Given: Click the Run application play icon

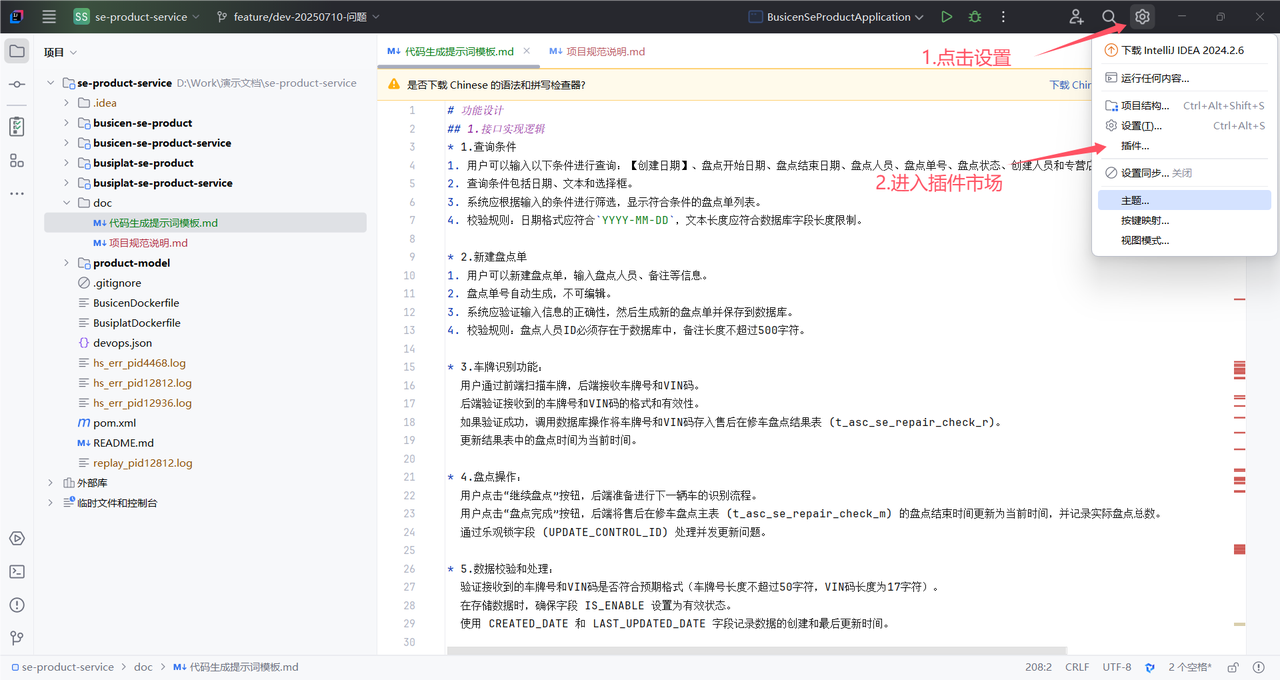Looking at the screenshot, I should click(946, 17).
